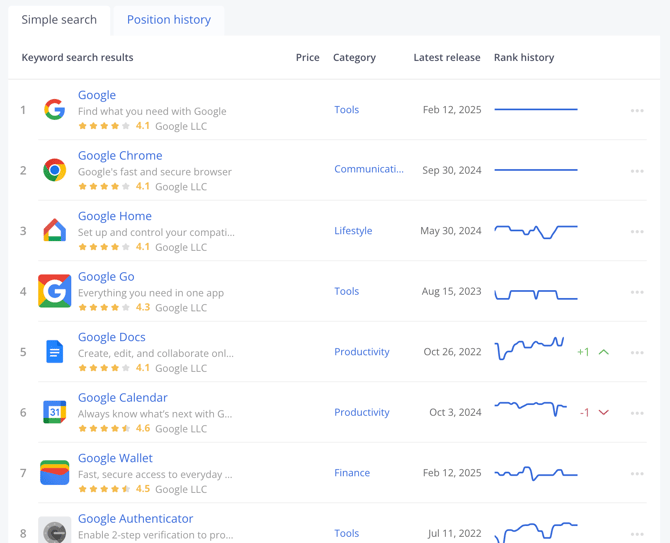Open three-dot menu for Google Chrome

637,171
